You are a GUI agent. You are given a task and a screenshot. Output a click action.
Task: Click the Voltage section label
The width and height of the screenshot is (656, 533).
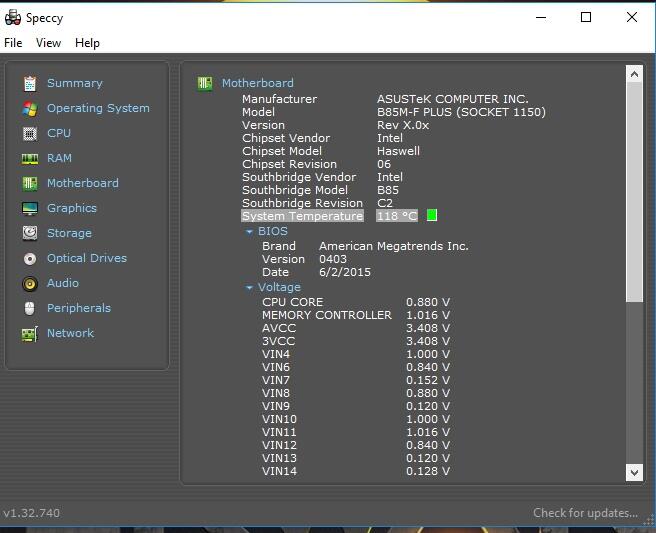click(x=279, y=287)
